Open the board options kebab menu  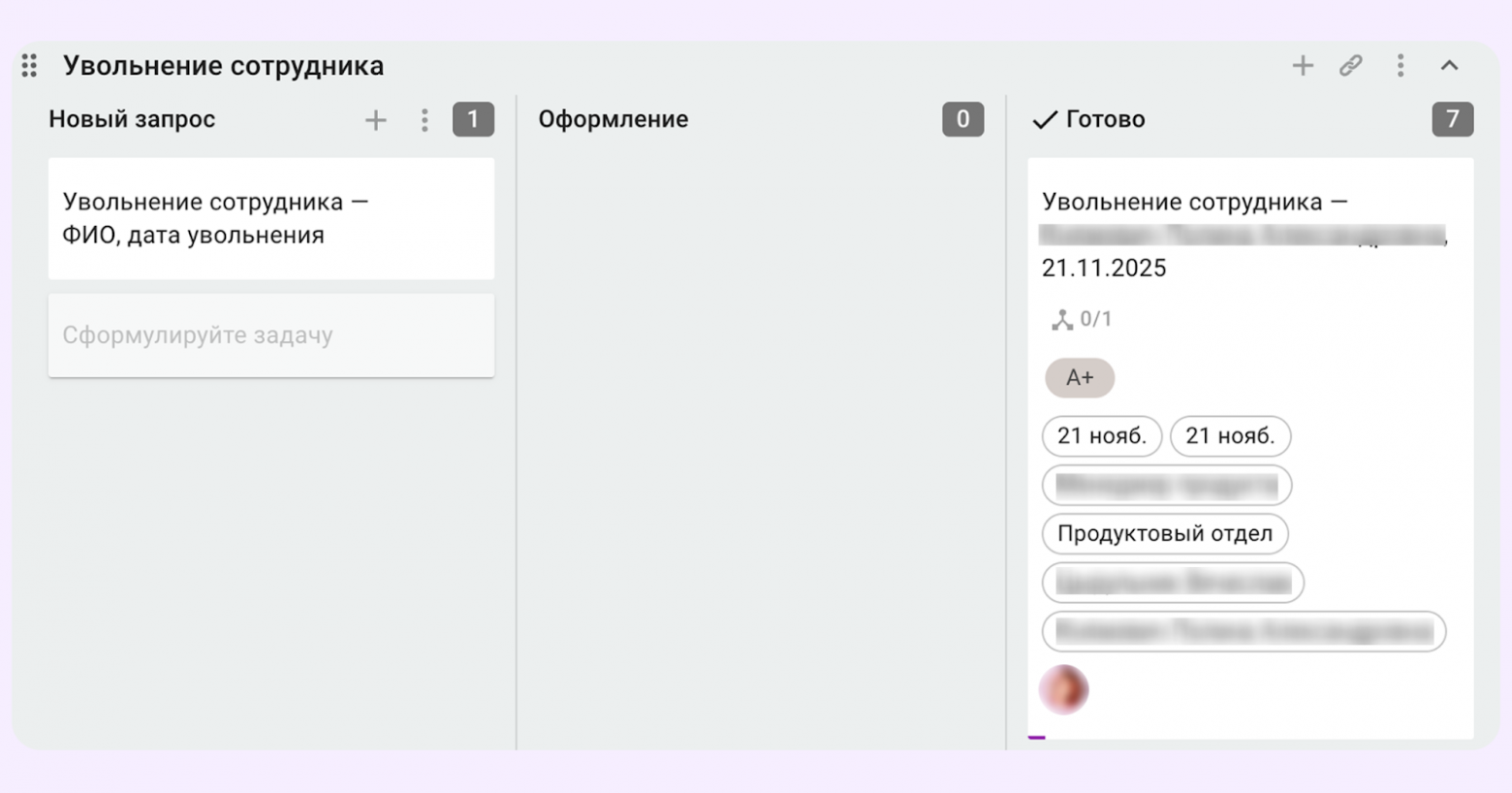[1400, 65]
